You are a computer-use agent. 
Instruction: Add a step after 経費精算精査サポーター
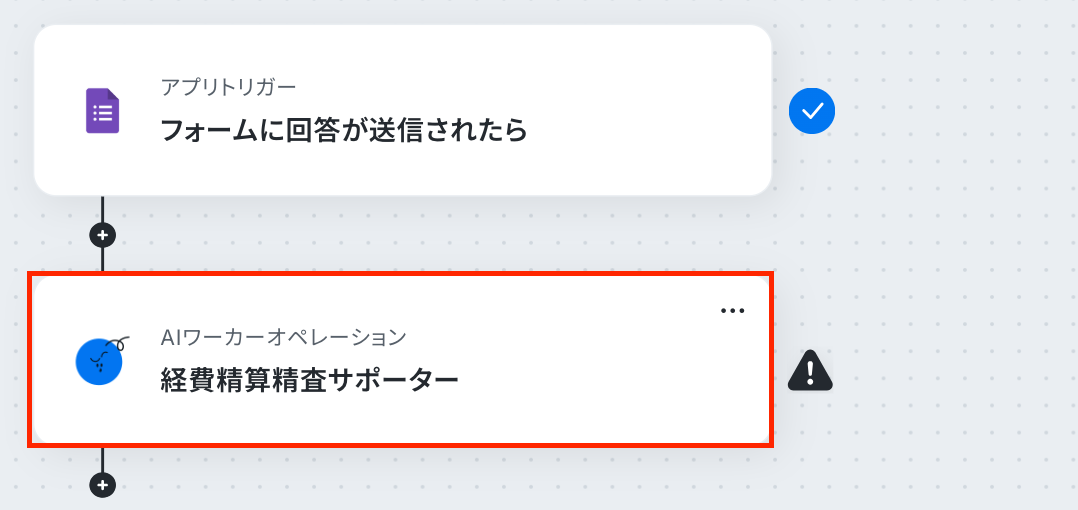pyautogui.click(x=102, y=485)
